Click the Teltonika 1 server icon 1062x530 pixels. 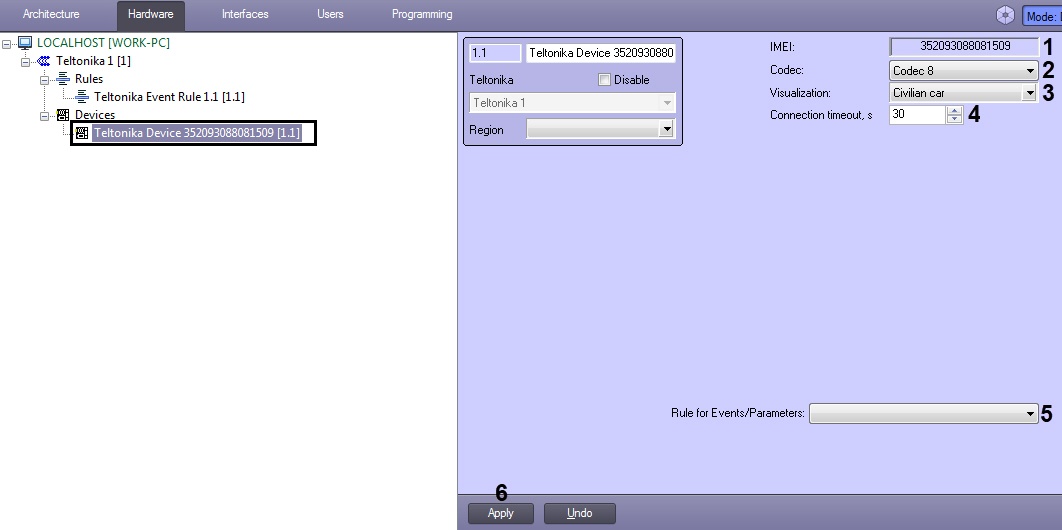click(43, 61)
